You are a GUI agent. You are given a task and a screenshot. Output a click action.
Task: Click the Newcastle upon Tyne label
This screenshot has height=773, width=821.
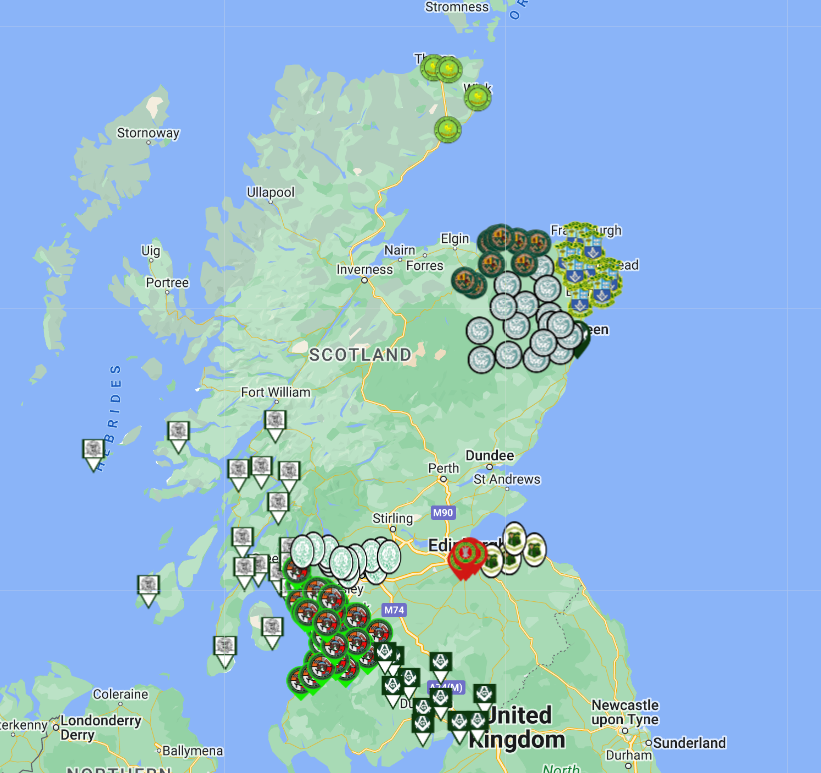(x=625, y=712)
